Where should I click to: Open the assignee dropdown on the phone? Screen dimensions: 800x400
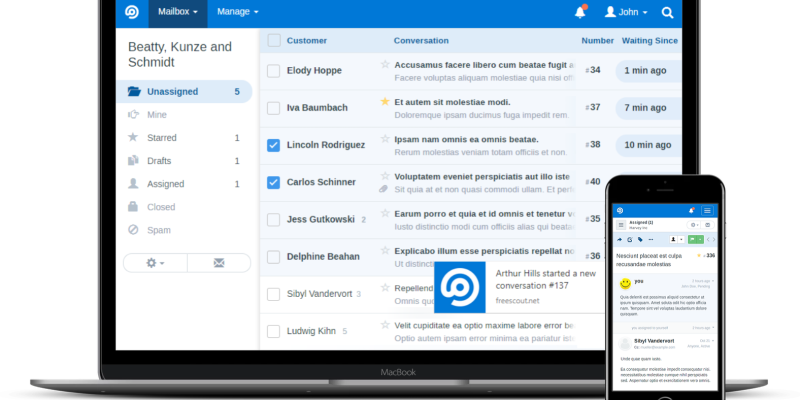[681, 239]
